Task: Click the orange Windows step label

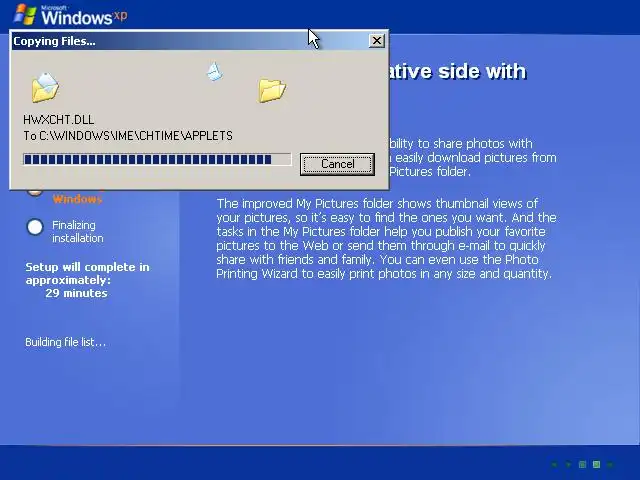Action: point(77,199)
